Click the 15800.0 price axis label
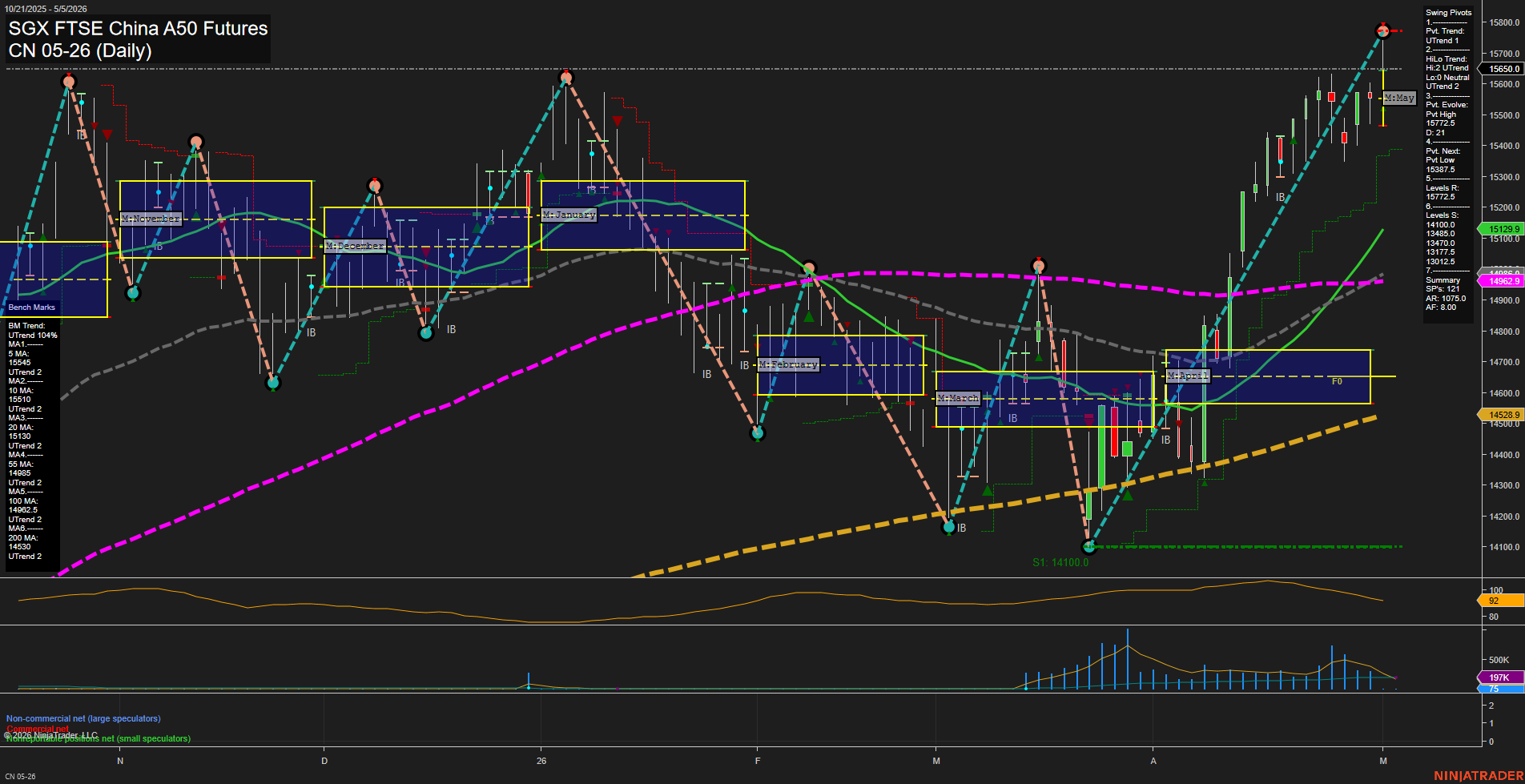Image resolution: width=1525 pixels, height=784 pixels. pyautogui.click(x=1504, y=22)
